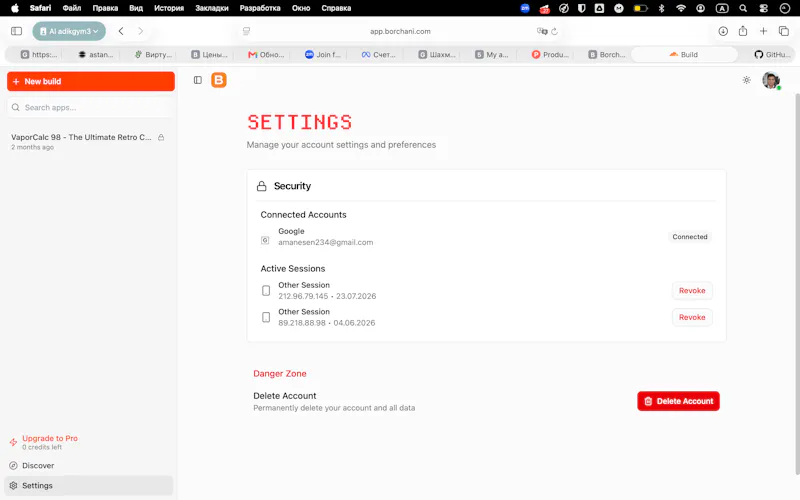Open Settings in the sidebar
This screenshot has width=800, height=500.
[x=89, y=486]
